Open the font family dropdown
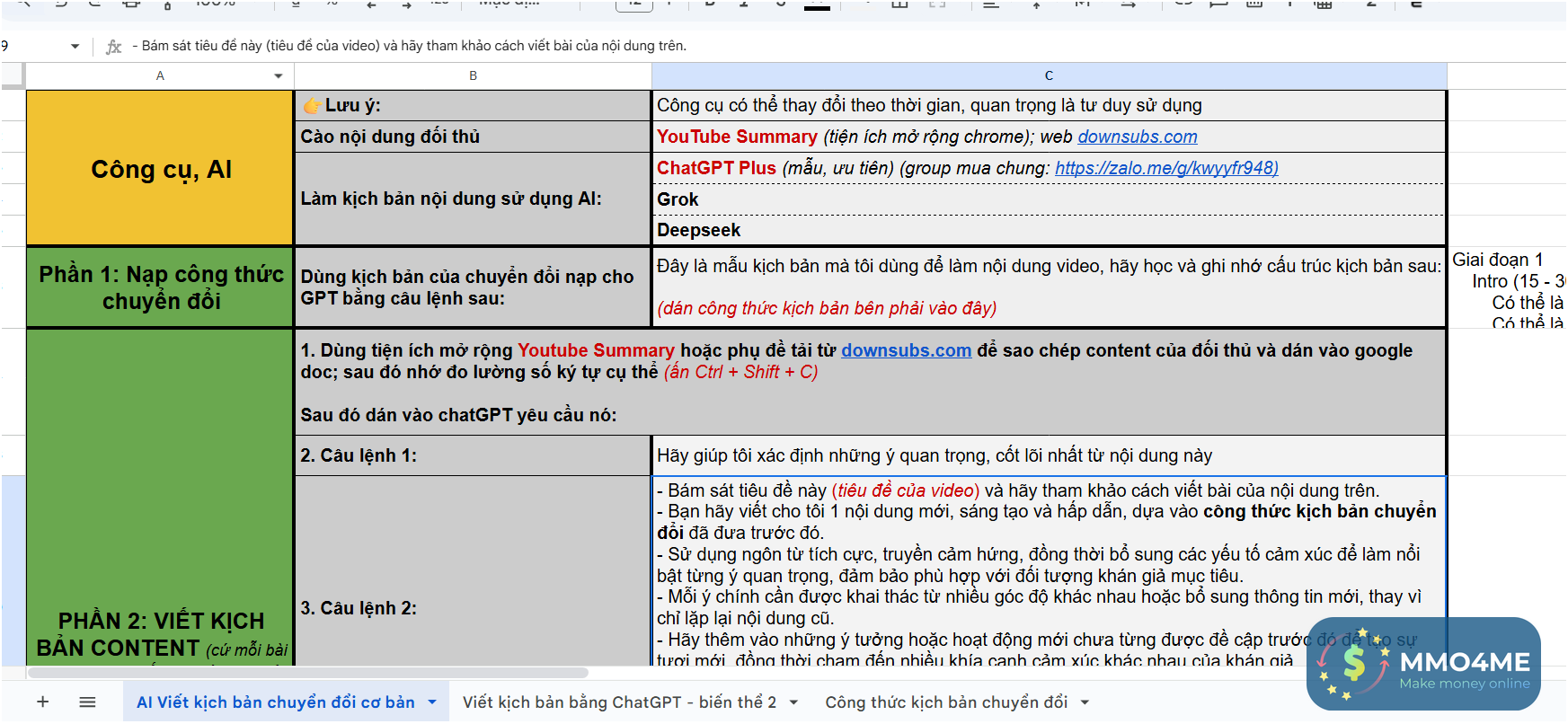The width and height of the screenshot is (1568, 724). click(509, 4)
